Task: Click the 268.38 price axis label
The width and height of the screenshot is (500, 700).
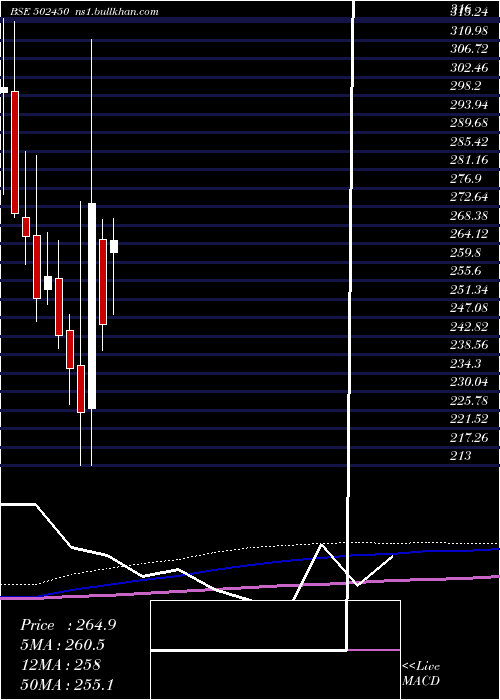Action: (x=469, y=216)
